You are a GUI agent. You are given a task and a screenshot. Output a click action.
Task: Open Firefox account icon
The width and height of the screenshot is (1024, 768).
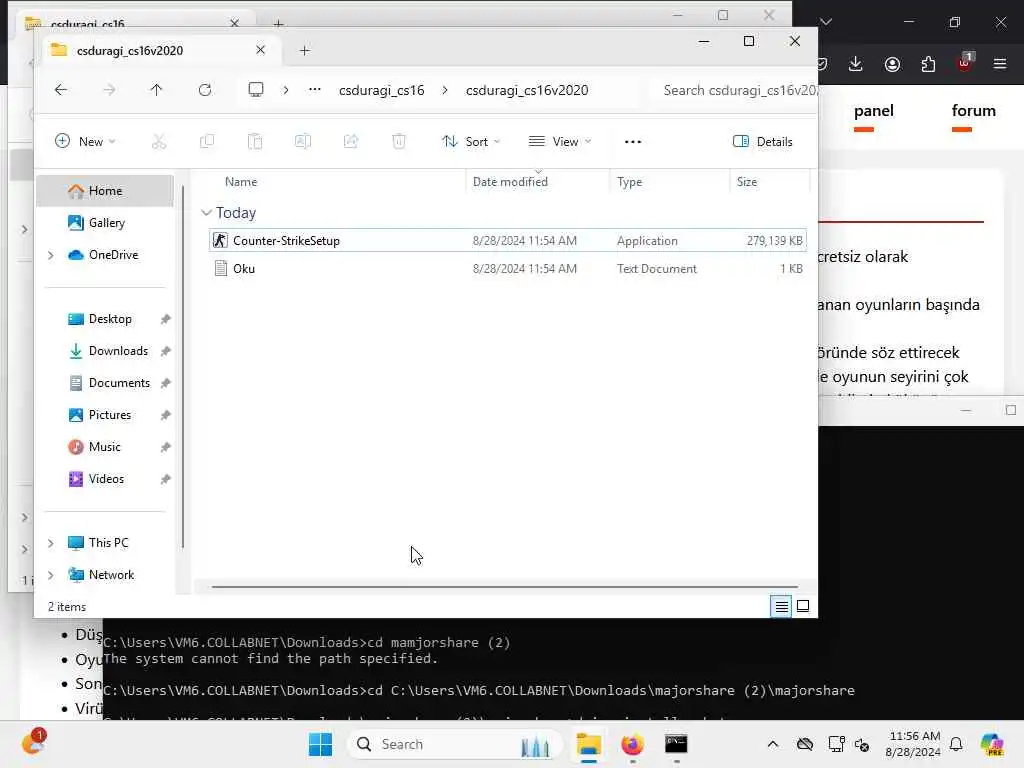click(x=892, y=64)
